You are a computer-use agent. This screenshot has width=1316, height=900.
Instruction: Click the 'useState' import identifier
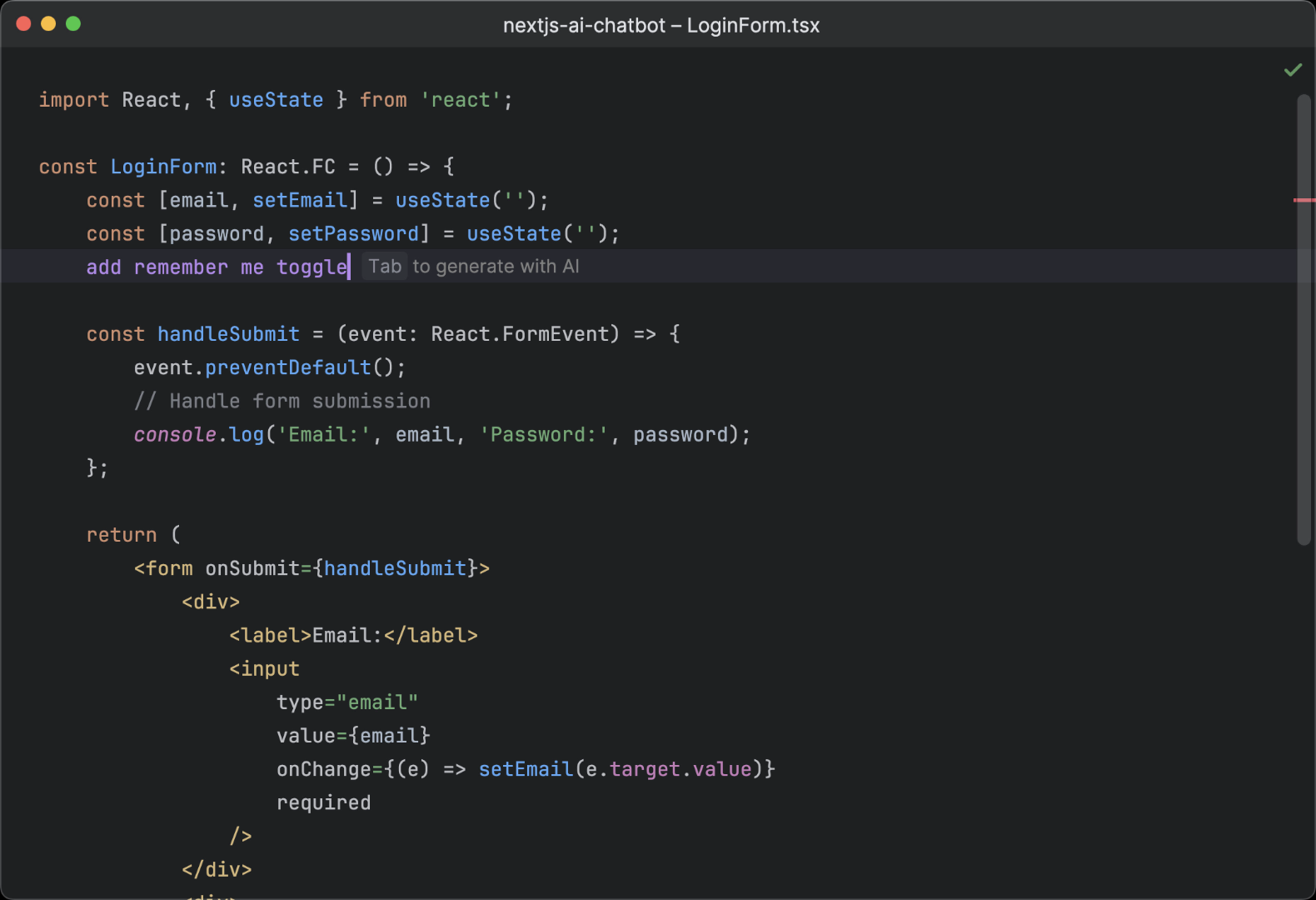point(276,100)
